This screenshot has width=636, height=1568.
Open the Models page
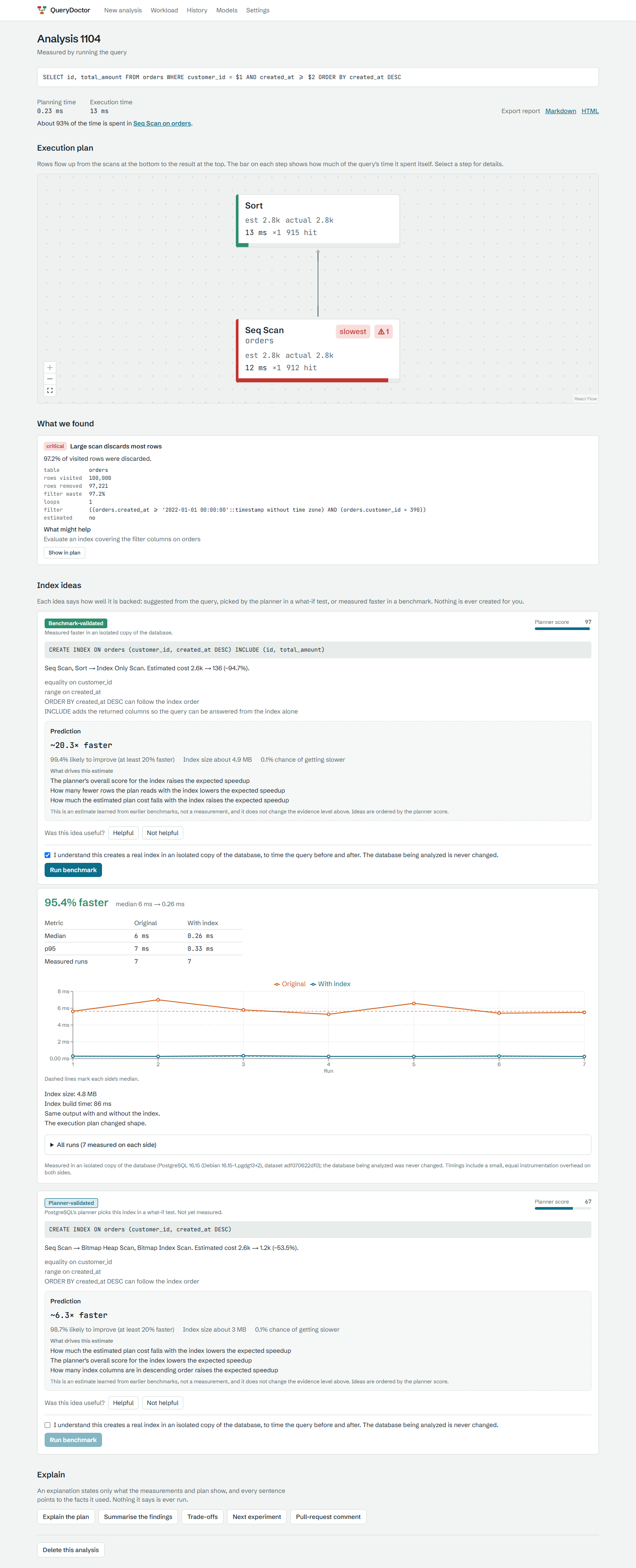pyautogui.click(x=227, y=10)
